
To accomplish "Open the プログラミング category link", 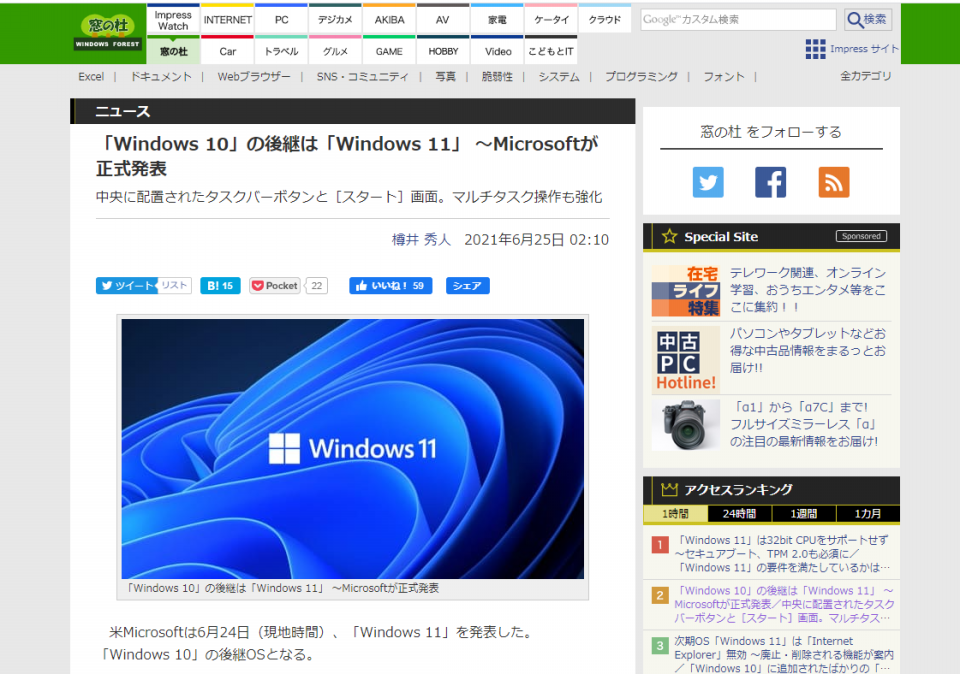I will coord(641,77).
